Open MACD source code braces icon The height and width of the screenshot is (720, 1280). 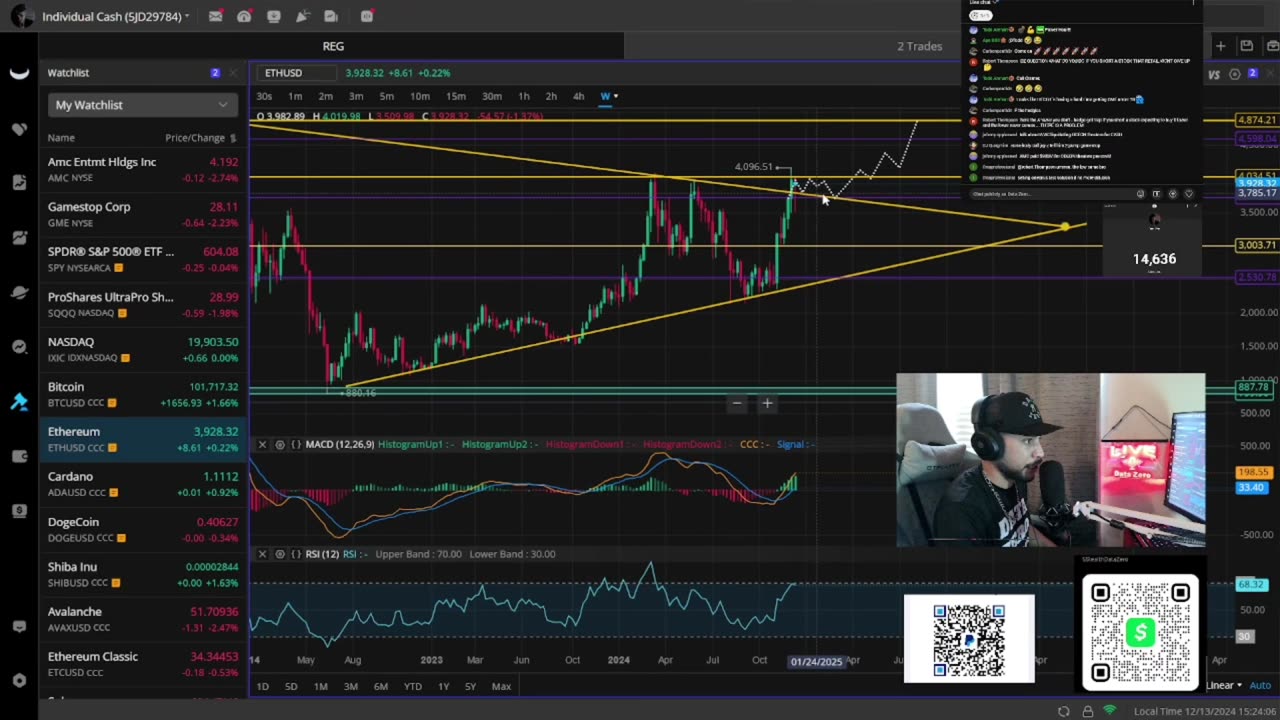coord(296,444)
